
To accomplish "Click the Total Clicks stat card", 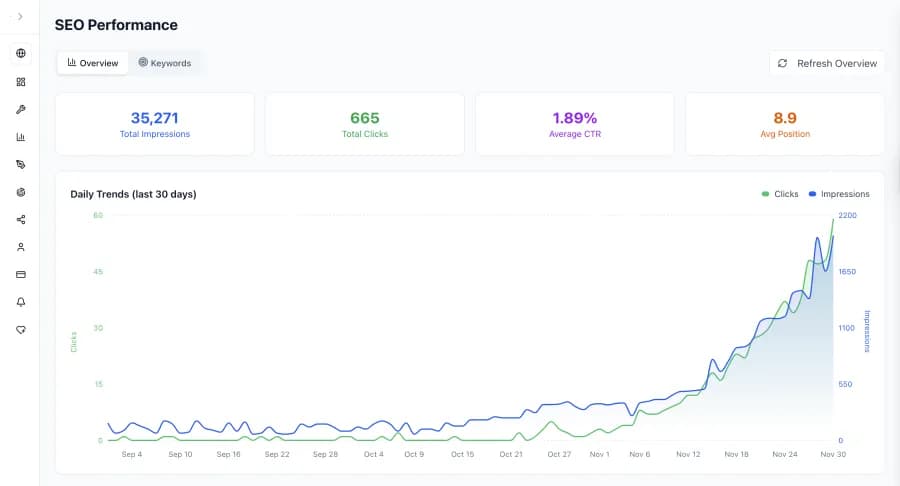I will (364, 125).
